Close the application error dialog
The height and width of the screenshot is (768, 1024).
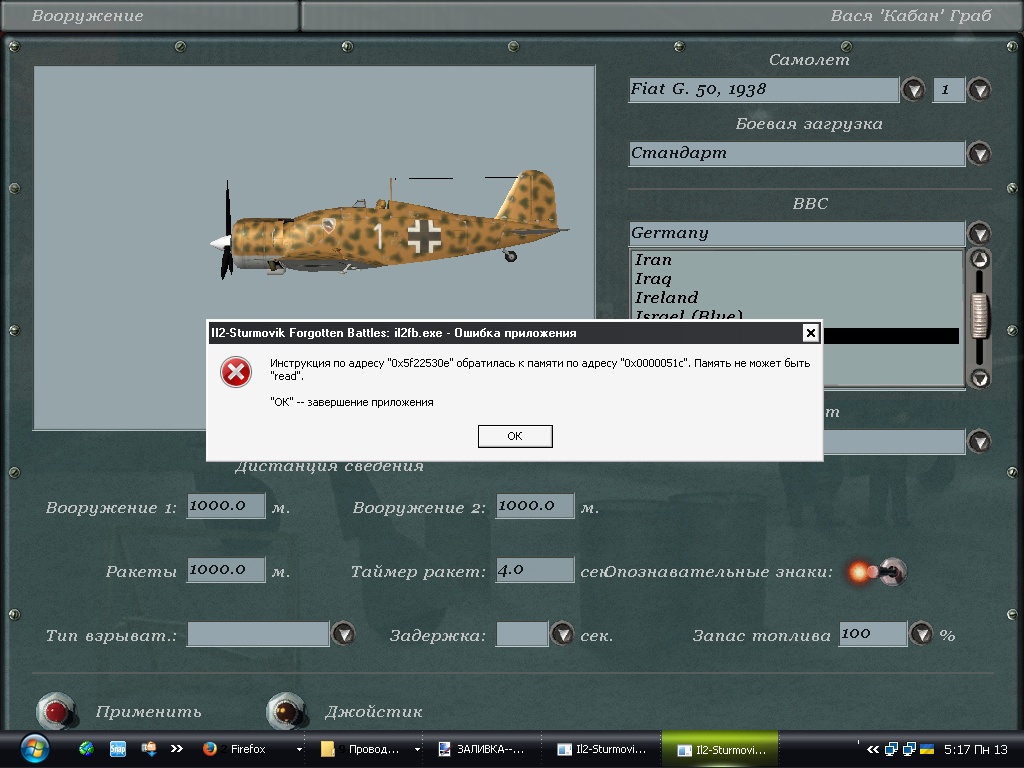click(810, 333)
